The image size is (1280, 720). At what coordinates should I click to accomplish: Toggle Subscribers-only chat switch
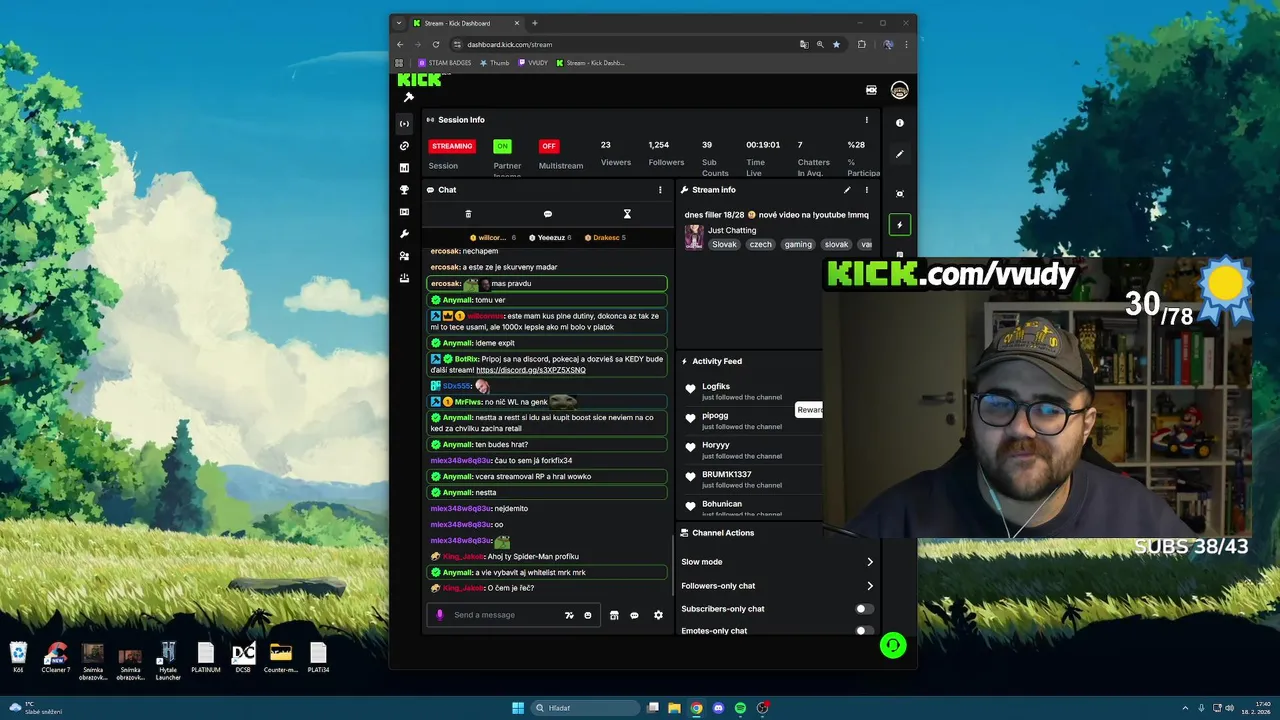click(865, 609)
